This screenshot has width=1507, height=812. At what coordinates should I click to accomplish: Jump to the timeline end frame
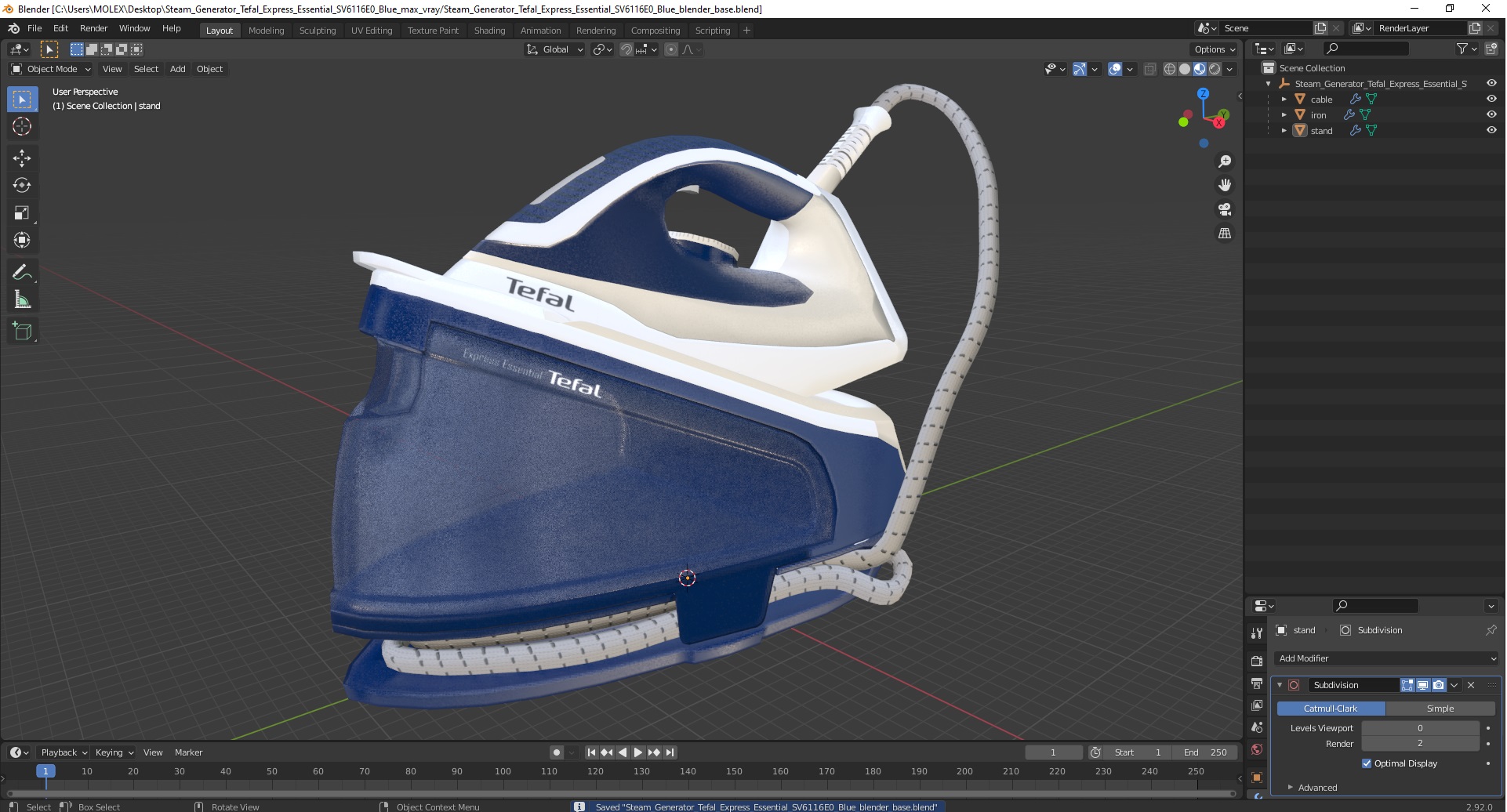point(670,752)
